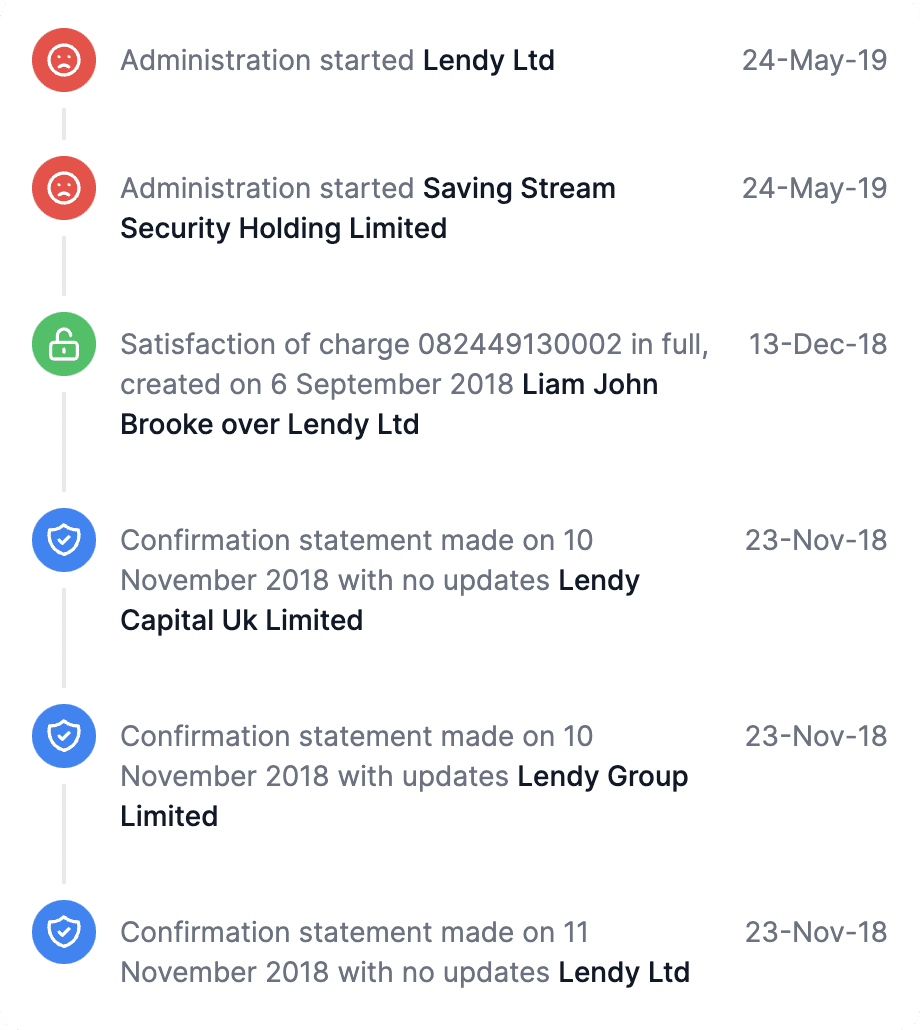The width and height of the screenshot is (920, 1030).
Task: Click 23-Nov-18 date beside Lendy Capital Uk
Action: pyautogui.click(x=816, y=540)
